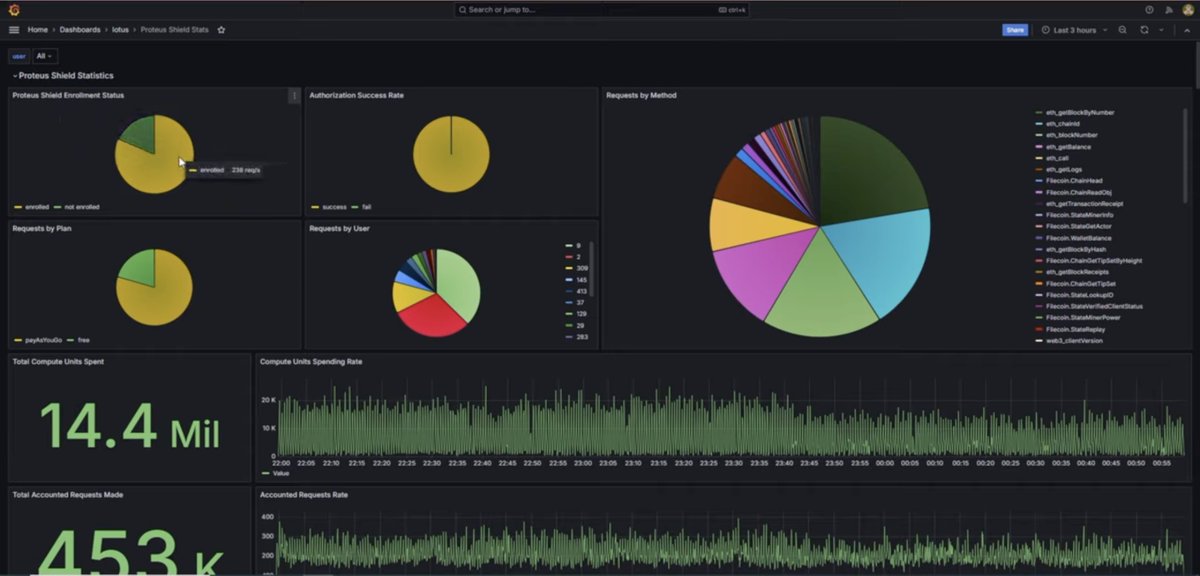Viewport: 1200px width, 576px height.
Task: Click the zoom out time range icon
Action: click(x=1123, y=30)
